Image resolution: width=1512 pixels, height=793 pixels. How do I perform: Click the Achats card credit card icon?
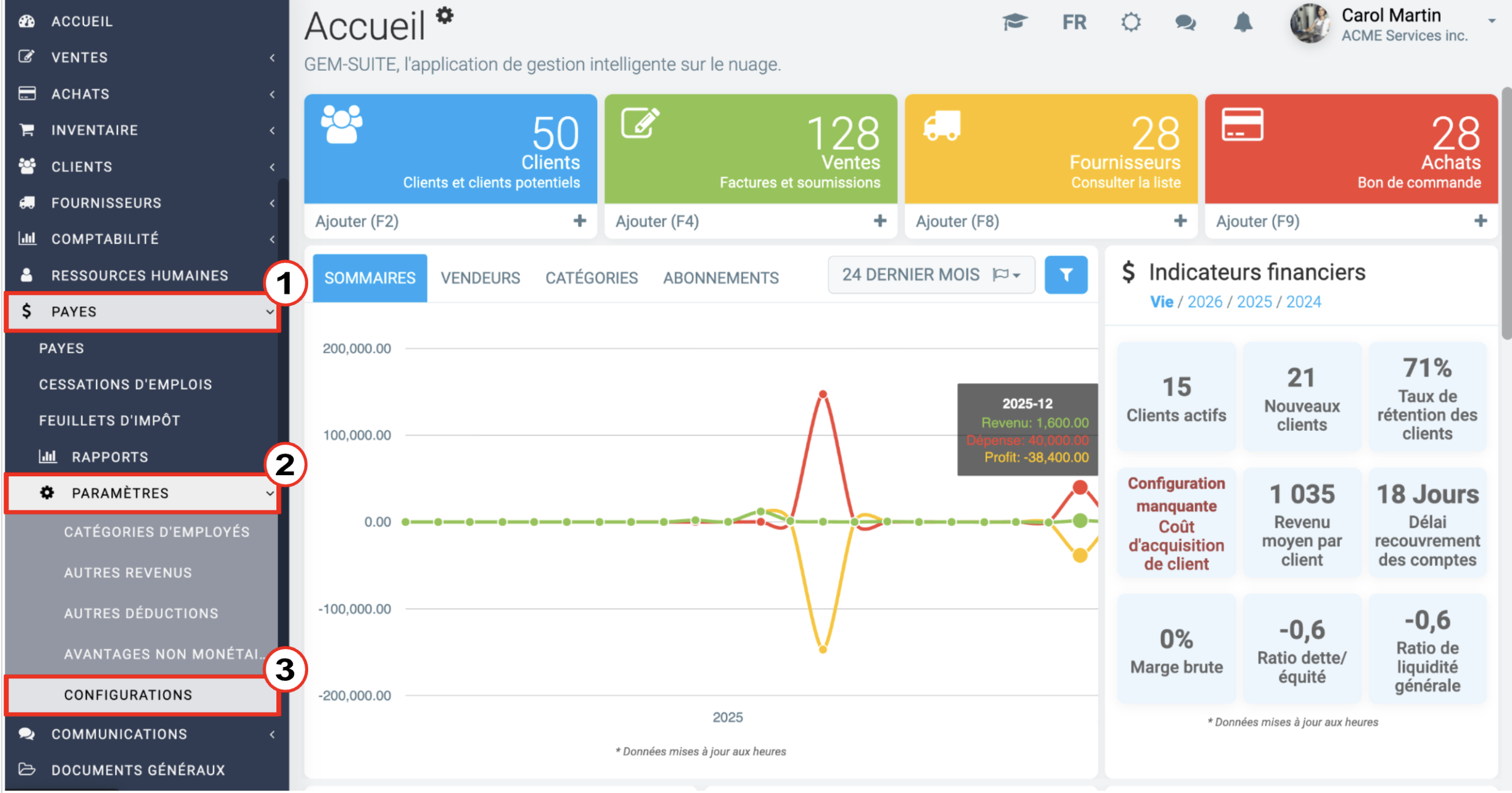1242,125
